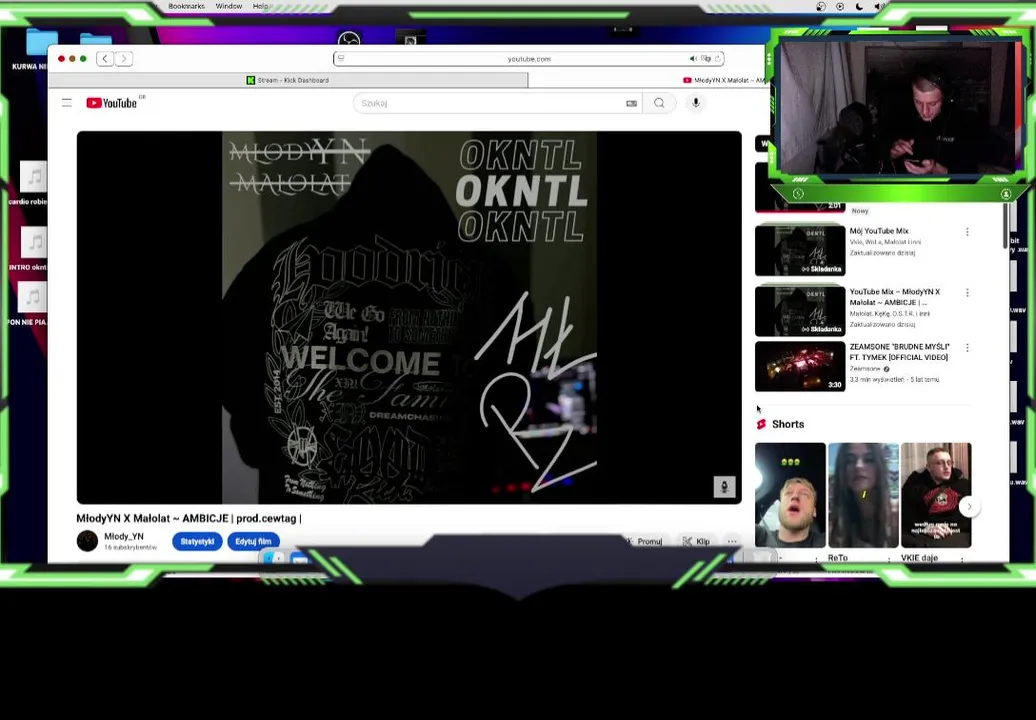Open Mój YouTube Mix title

point(879,231)
